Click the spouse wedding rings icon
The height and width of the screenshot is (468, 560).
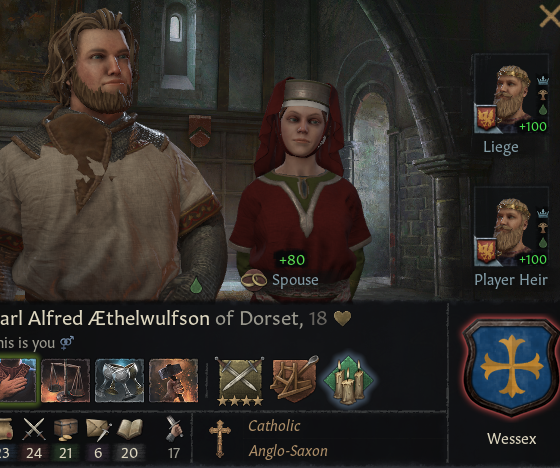click(254, 280)
